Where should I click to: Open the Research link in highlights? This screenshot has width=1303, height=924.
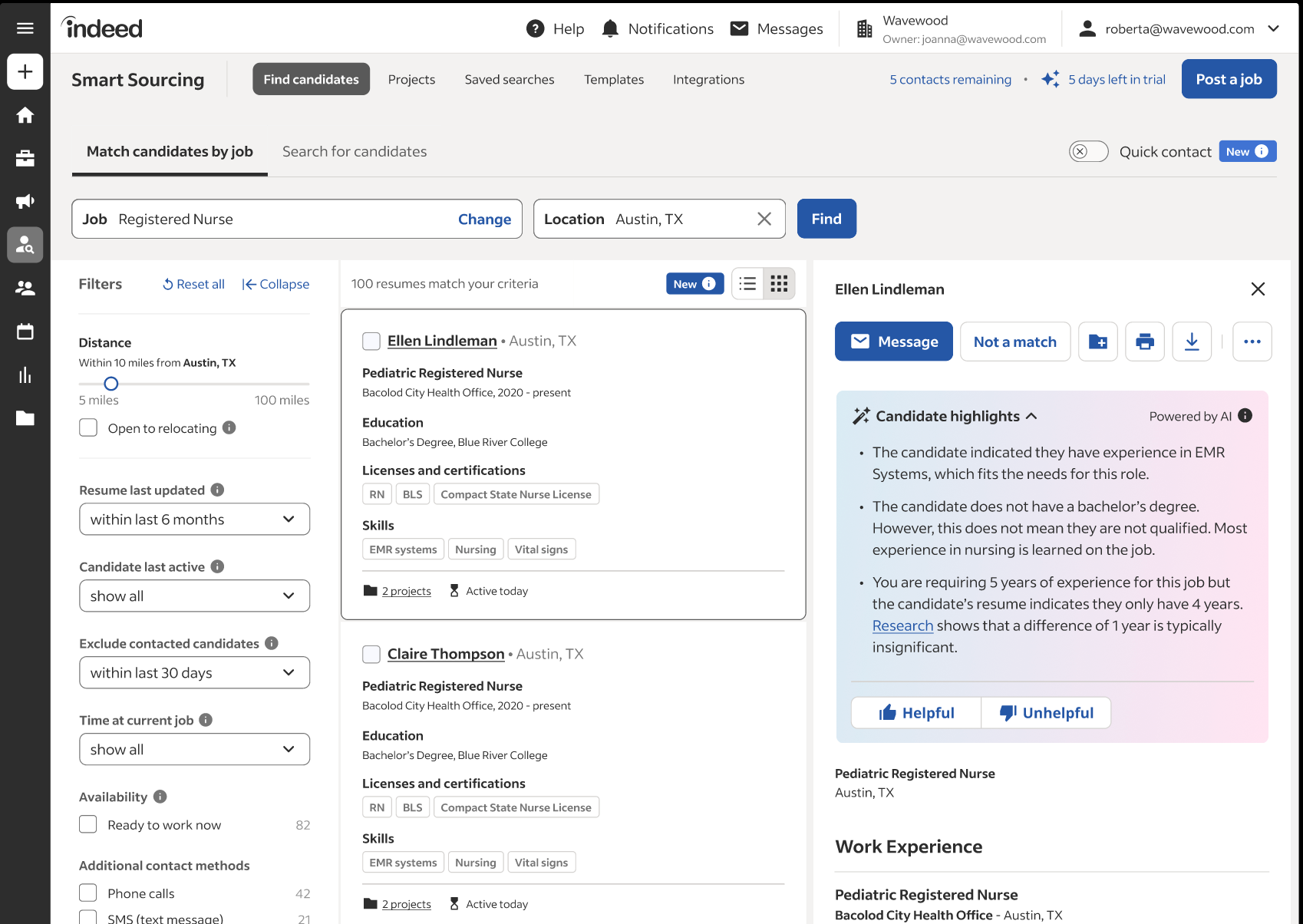click(902, 625)
